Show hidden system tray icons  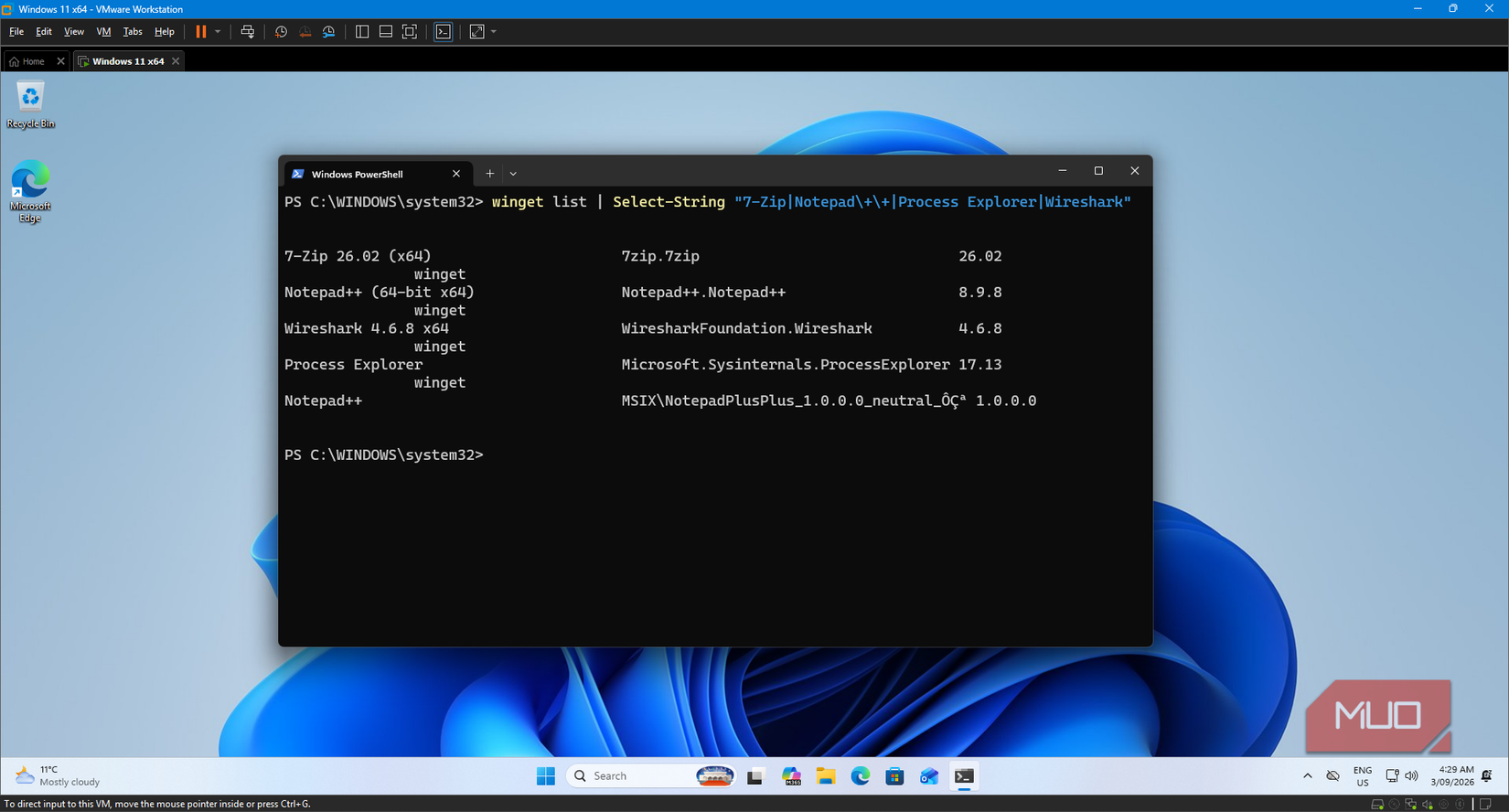point(1308,776)
